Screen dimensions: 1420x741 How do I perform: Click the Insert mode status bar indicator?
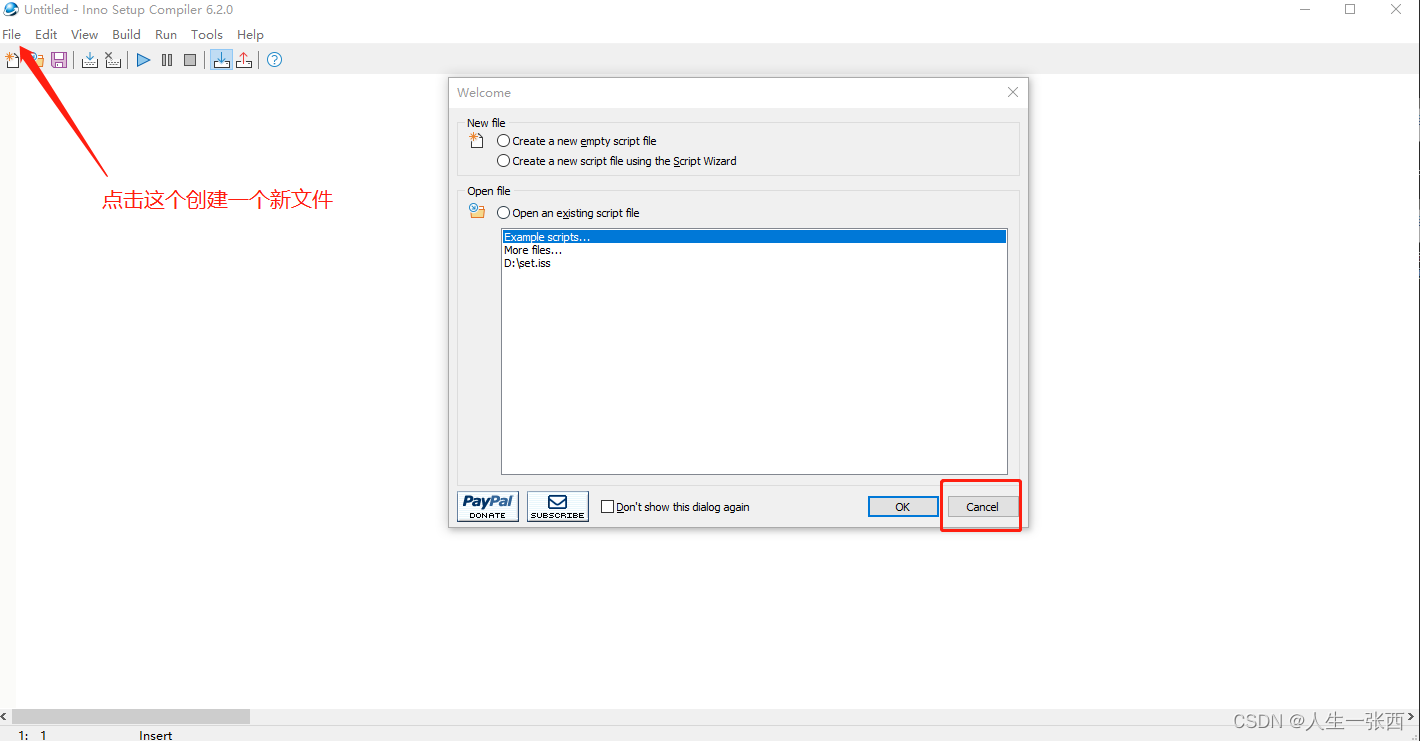tap(156, 735)
